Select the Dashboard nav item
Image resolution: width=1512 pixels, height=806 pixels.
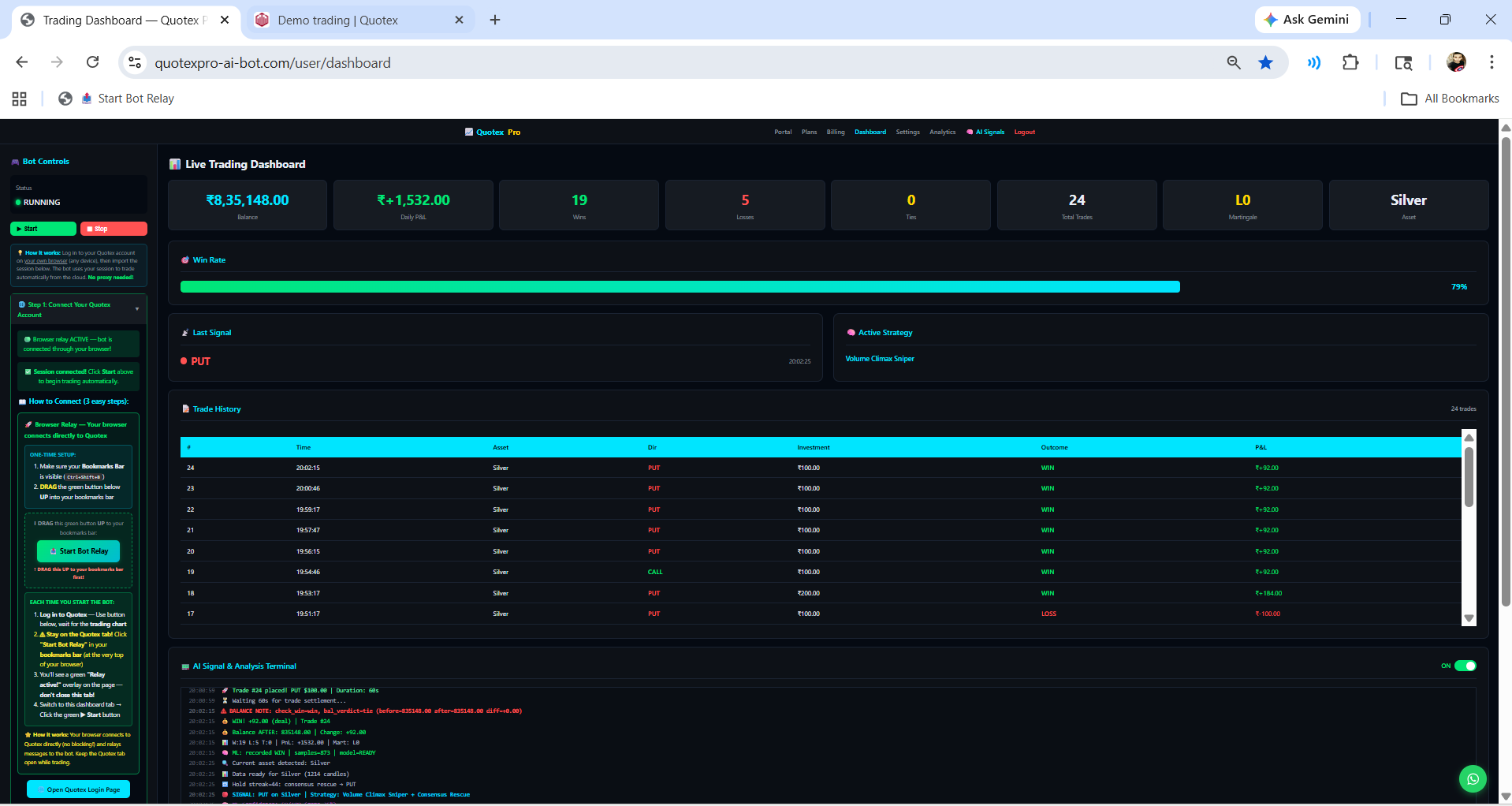(x=870, y=132)
